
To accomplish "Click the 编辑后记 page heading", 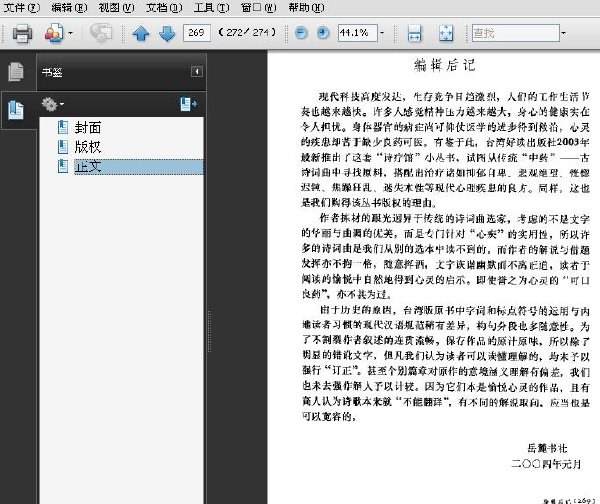I will [x=445, y=65].
